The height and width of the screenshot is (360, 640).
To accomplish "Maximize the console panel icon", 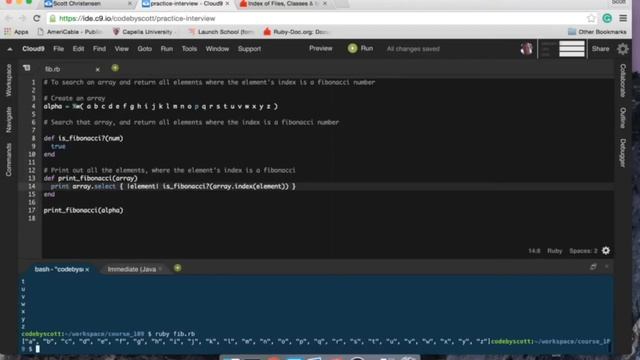I will 593,267.
